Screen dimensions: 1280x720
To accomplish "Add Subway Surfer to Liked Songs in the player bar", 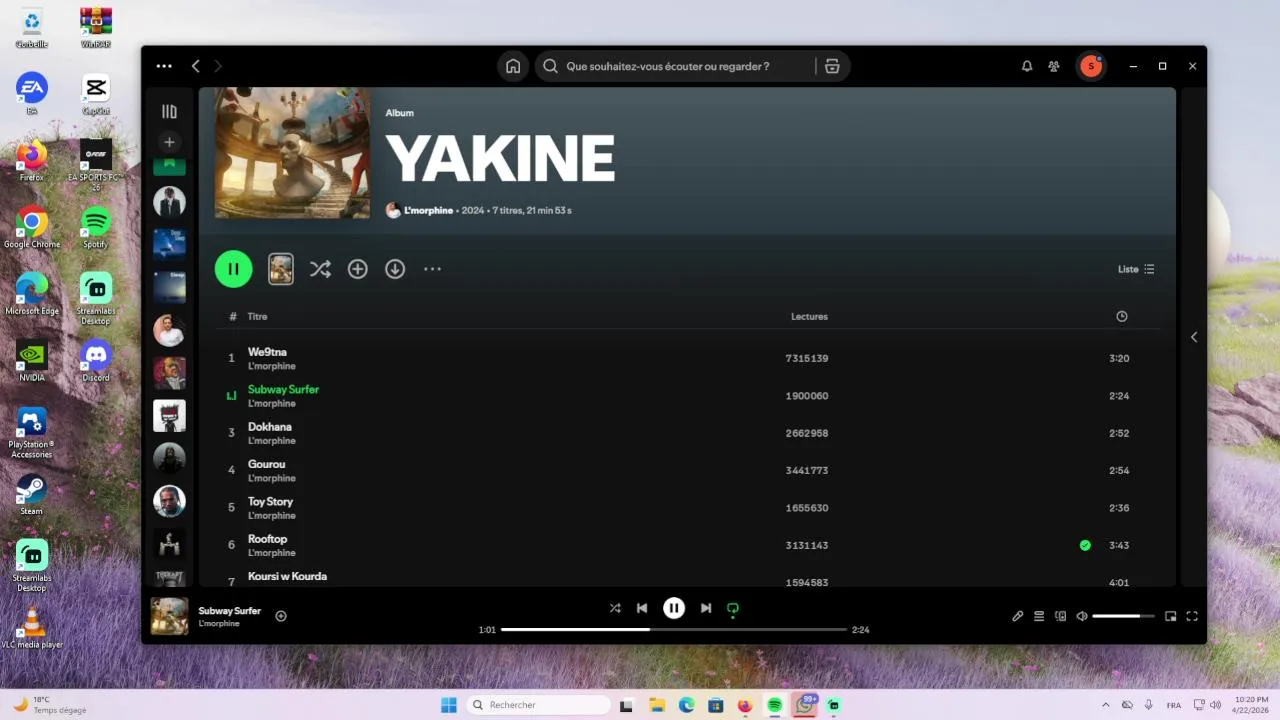I will 281,616.
